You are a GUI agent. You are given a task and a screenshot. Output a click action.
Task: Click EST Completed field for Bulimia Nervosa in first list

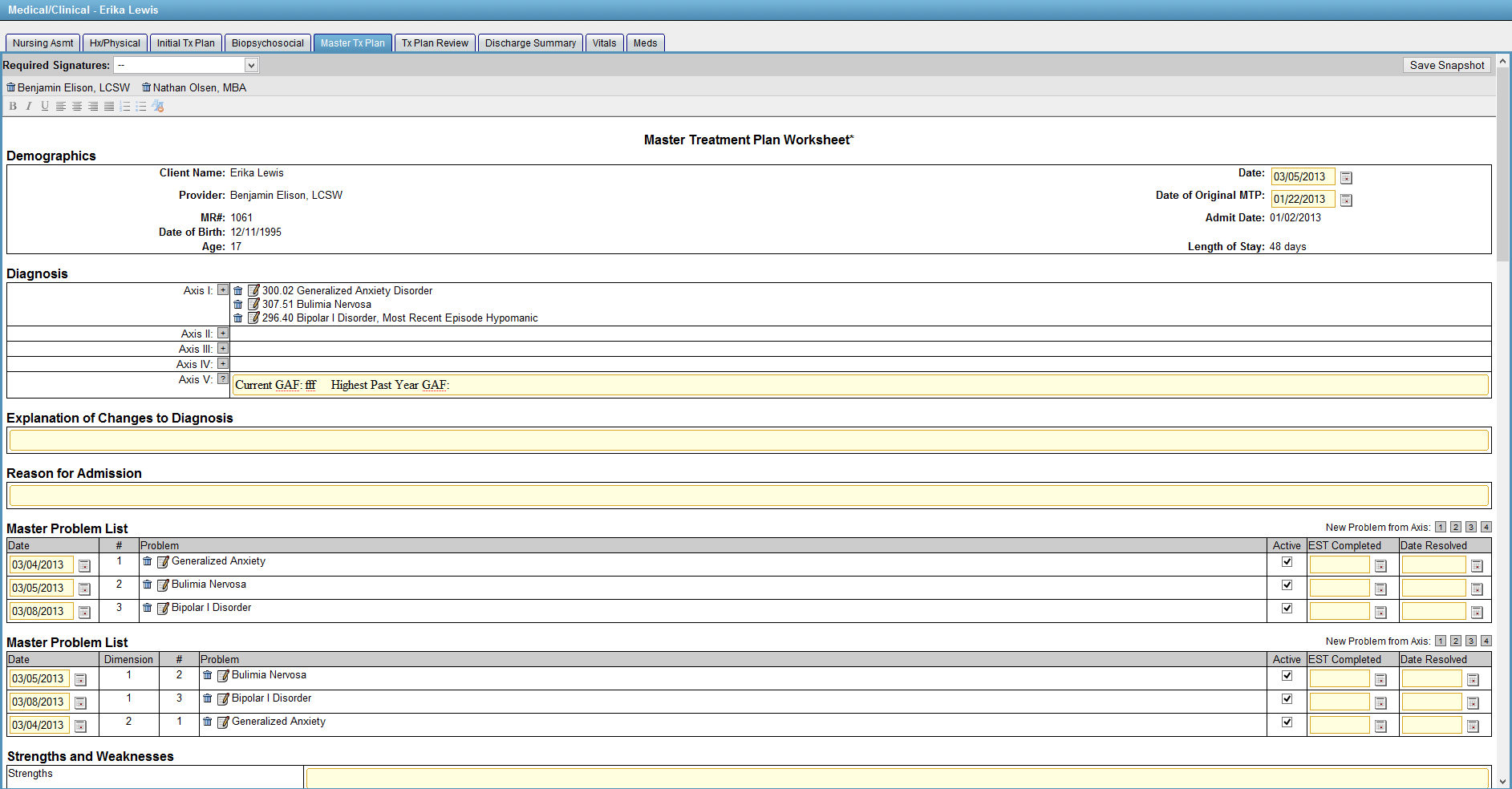tap(1340, 589)
